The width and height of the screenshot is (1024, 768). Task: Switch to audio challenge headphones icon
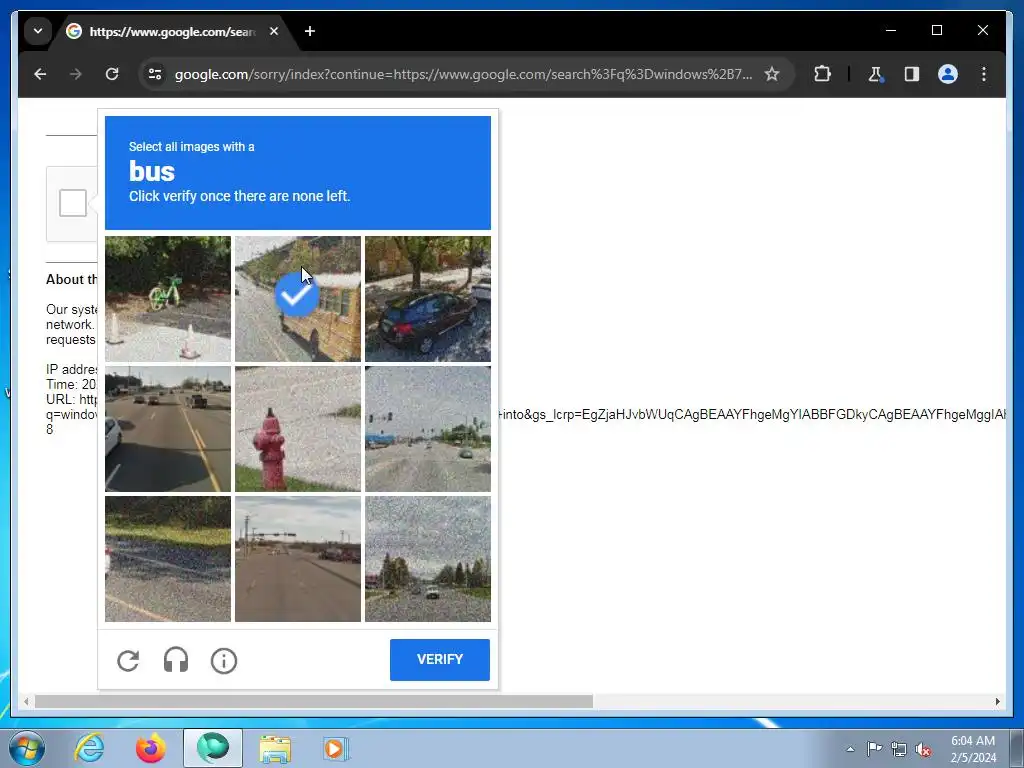[x=176, y=660]
